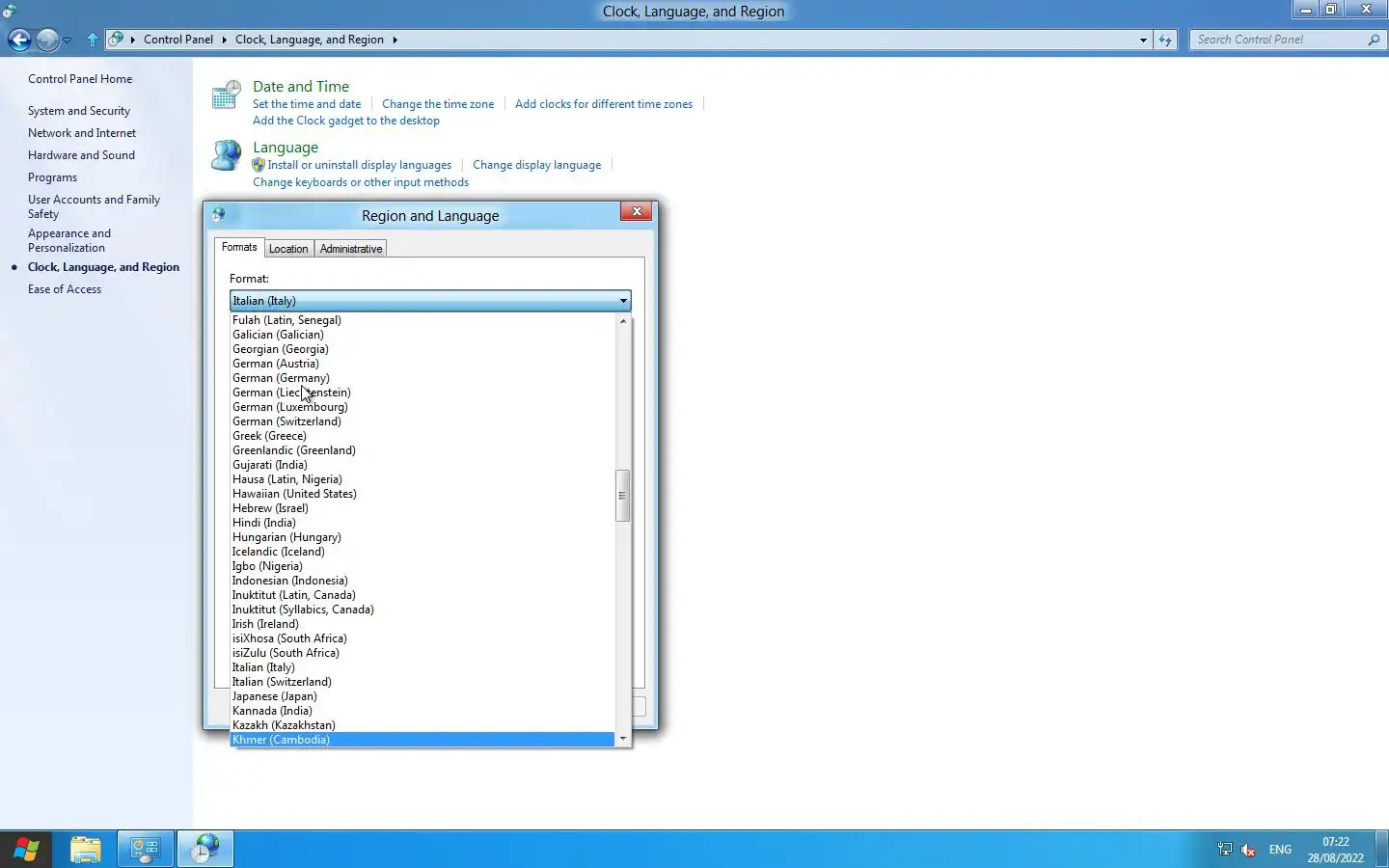Open the address bar history dropdown
This screenshot has width=1389, height=868.
coord(1143,40)
